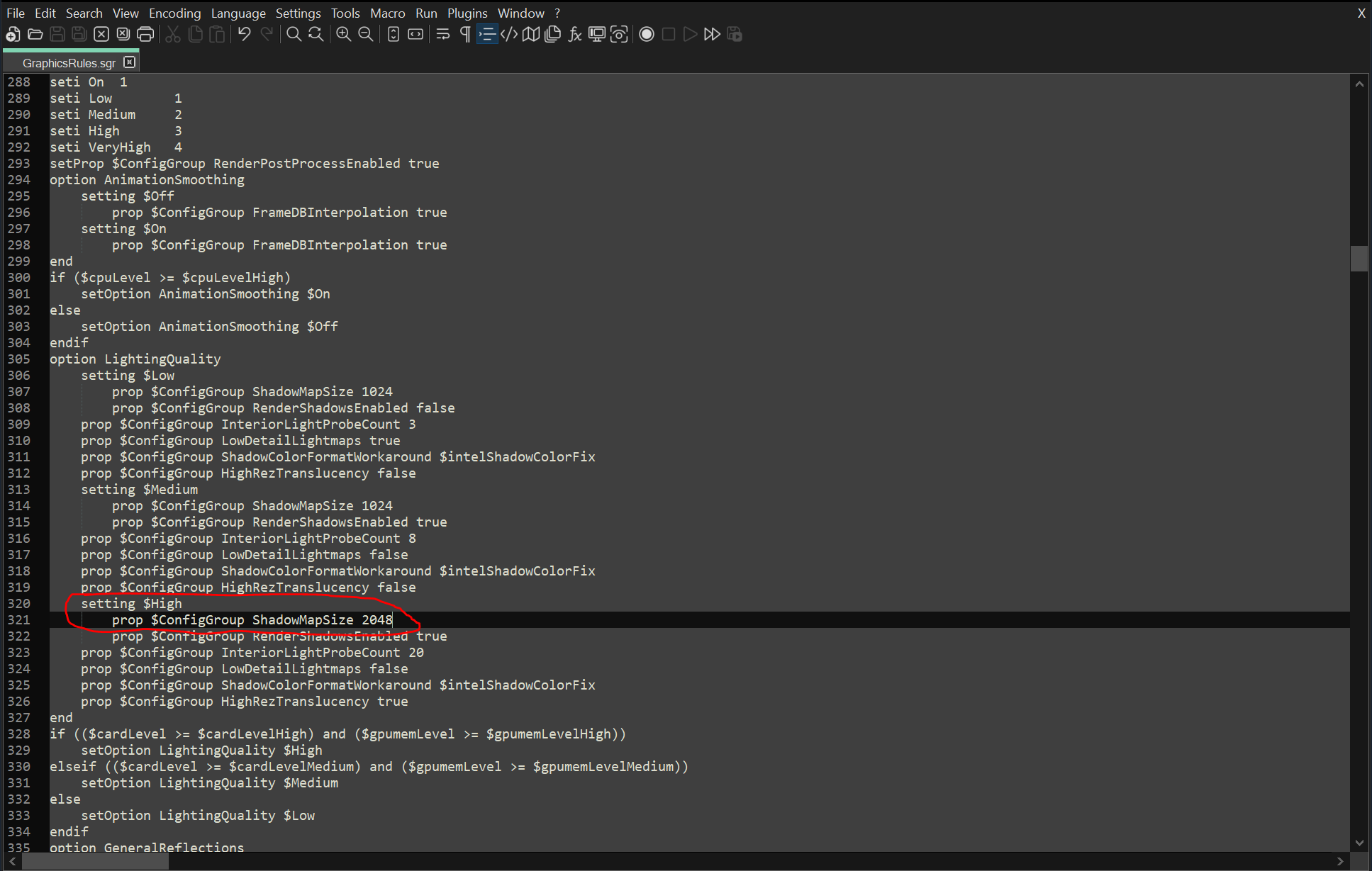Start macro recording with the record icon

pos(646,34)
